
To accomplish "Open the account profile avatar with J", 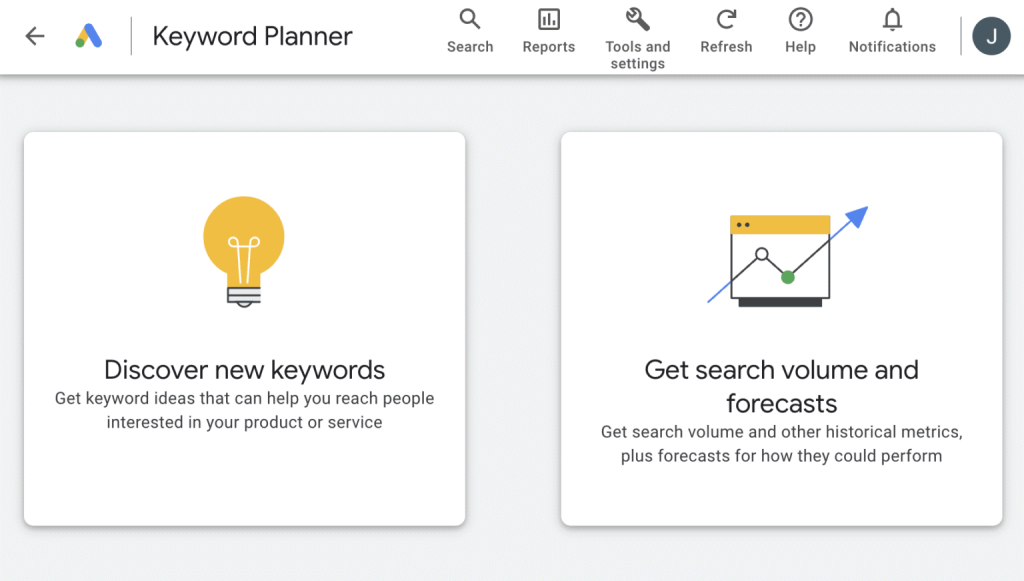I will pyautogui.click(x=991, y=36).
